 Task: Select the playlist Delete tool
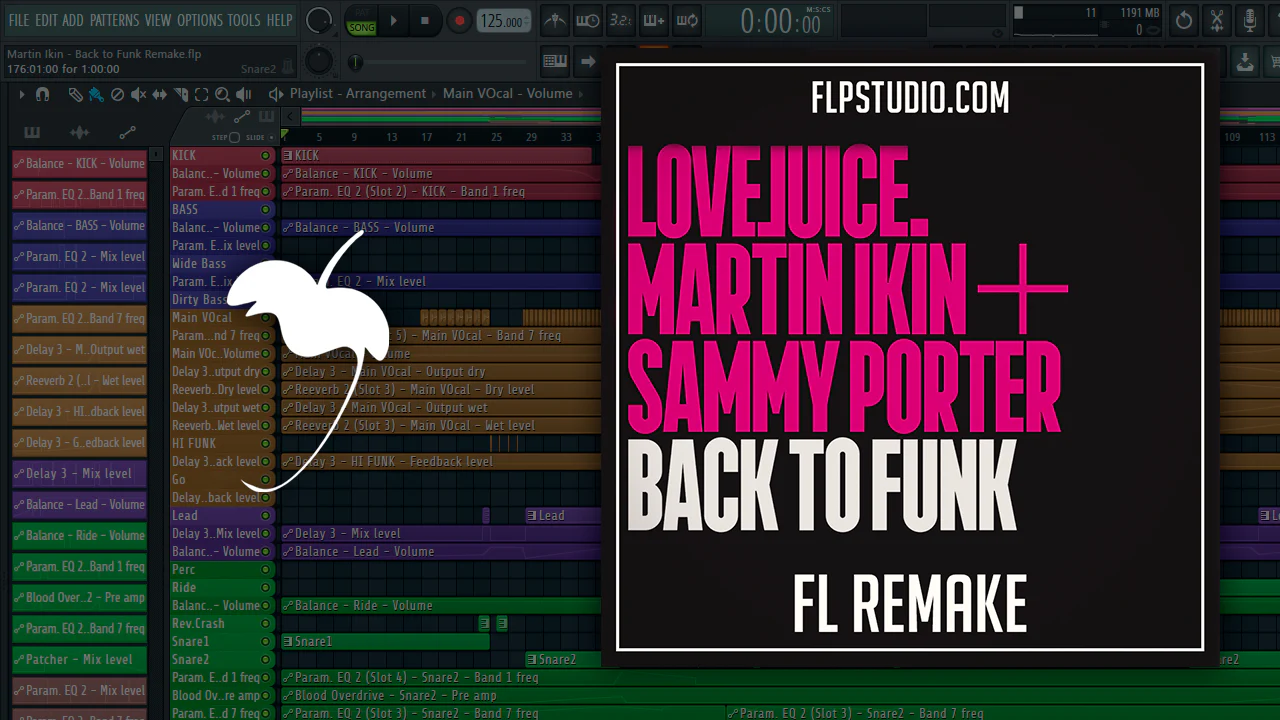coord(117,94)
